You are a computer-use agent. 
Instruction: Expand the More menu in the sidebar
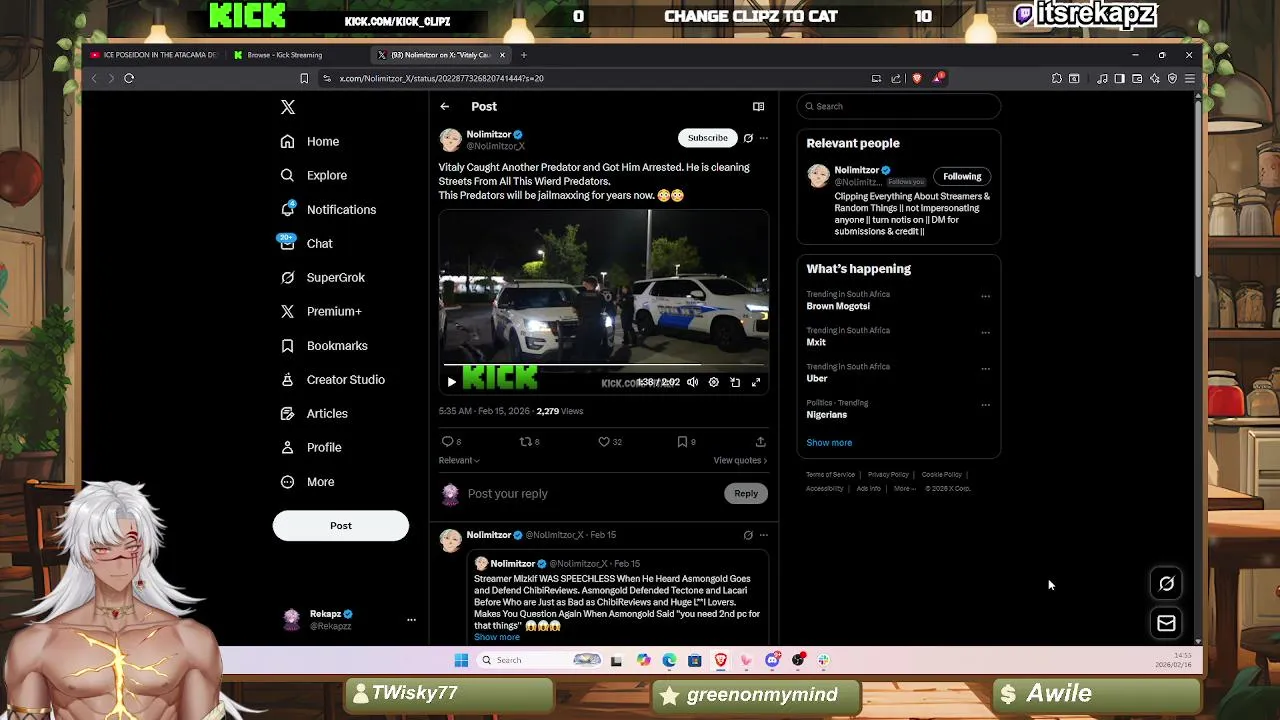click(x=307, y=482)
